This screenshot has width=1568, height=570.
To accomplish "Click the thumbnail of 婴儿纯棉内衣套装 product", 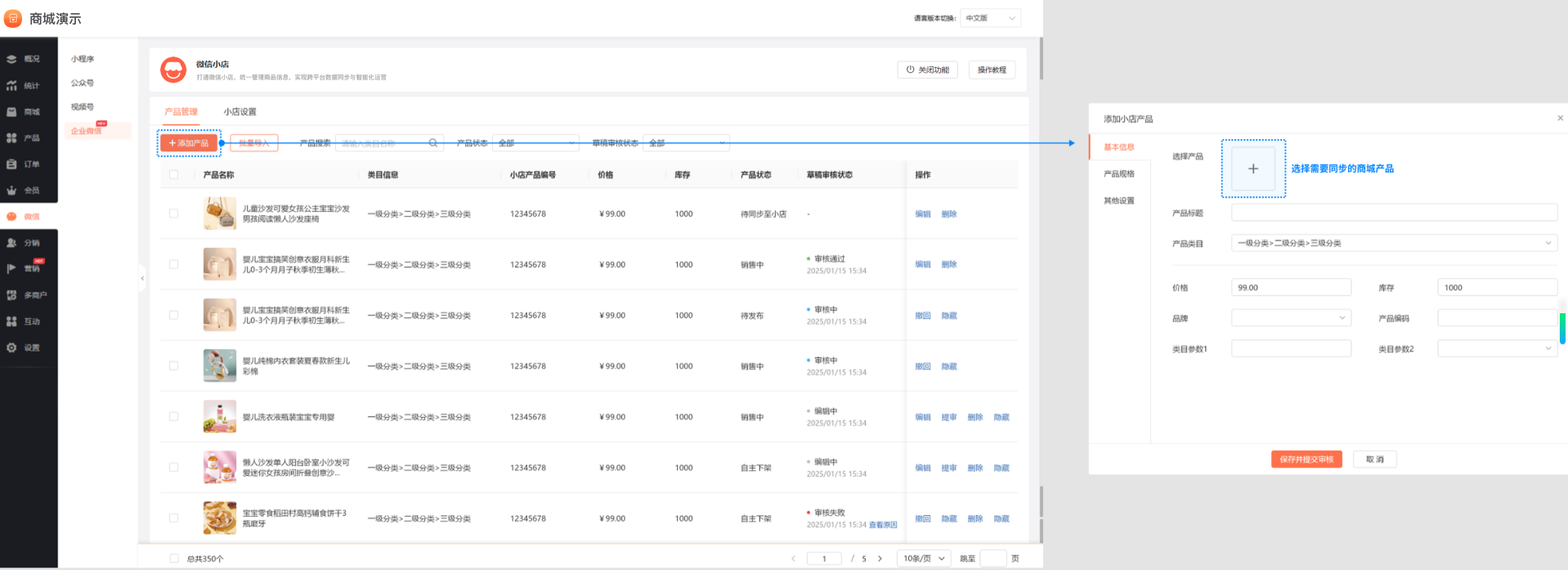I will pos(220,366).
